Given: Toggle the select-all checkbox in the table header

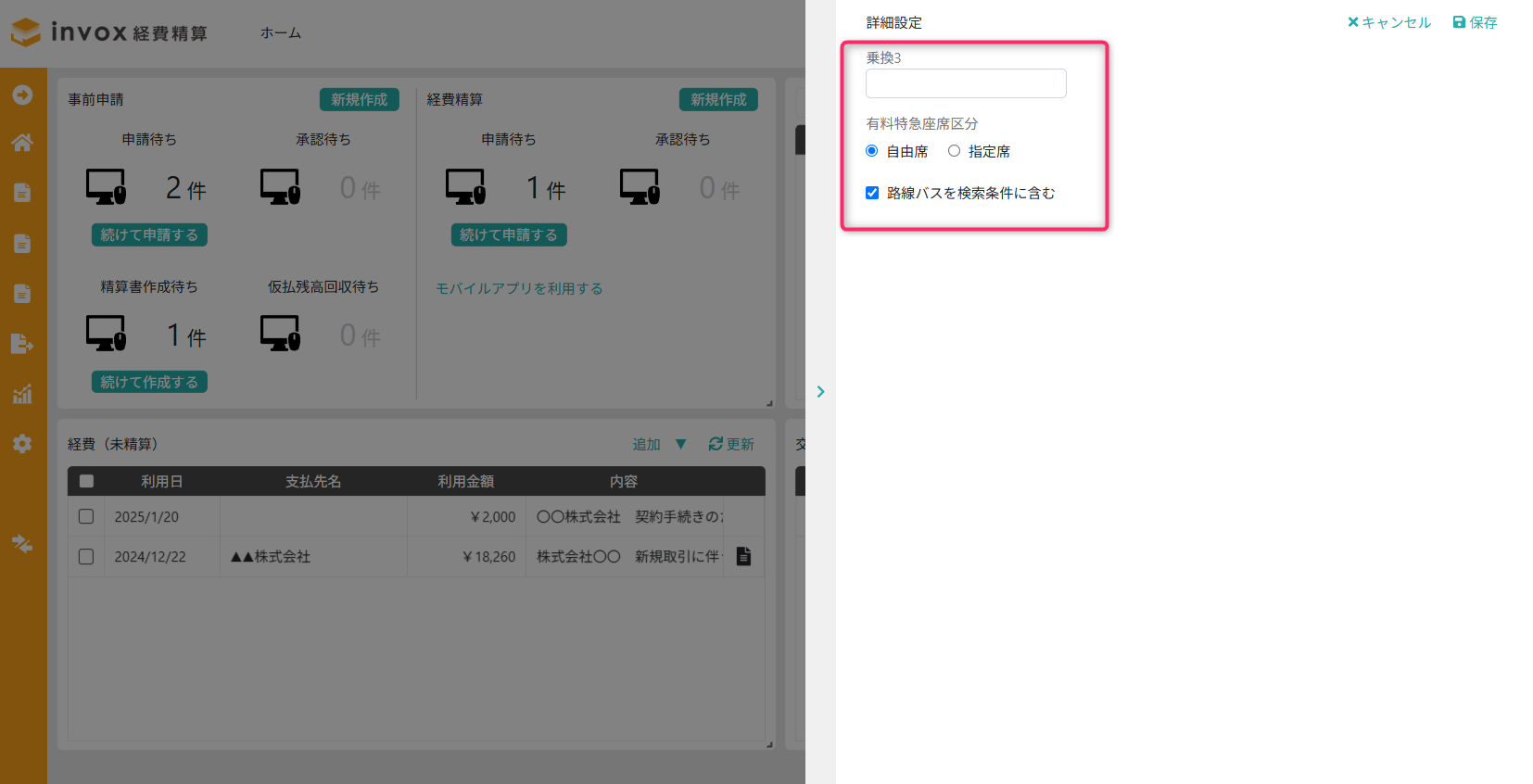Looking at the screenshot, I should tap(86, 481).
